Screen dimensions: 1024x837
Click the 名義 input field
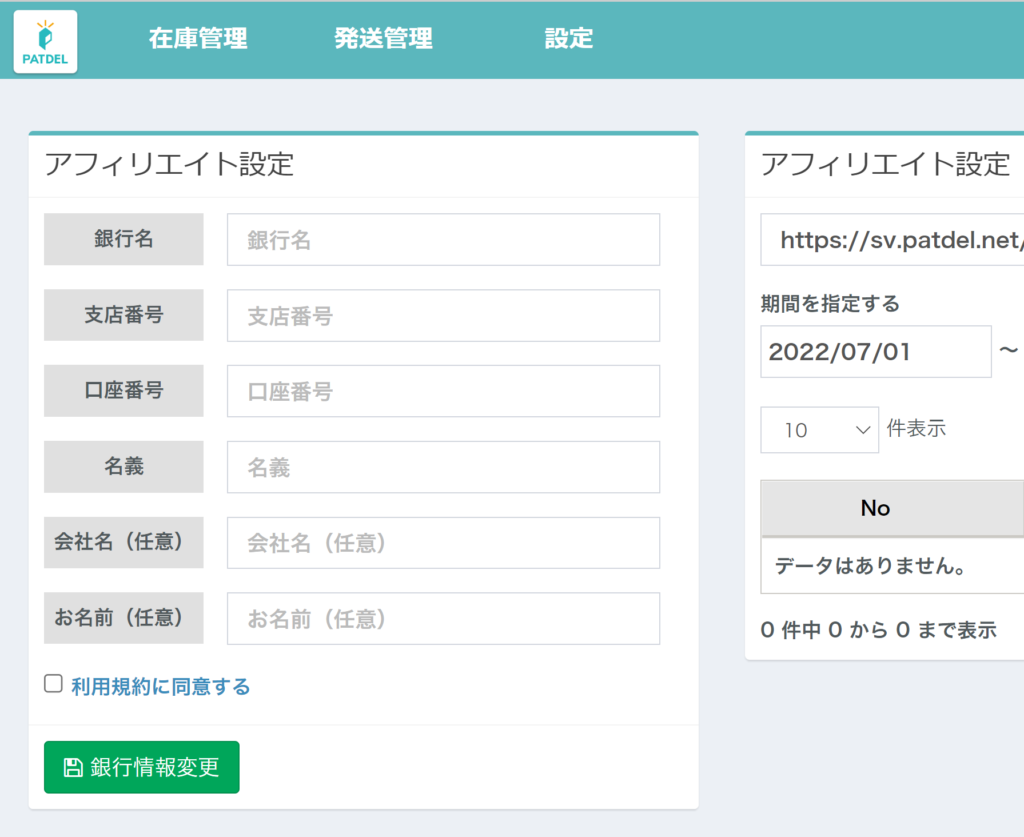coord(443,467)
